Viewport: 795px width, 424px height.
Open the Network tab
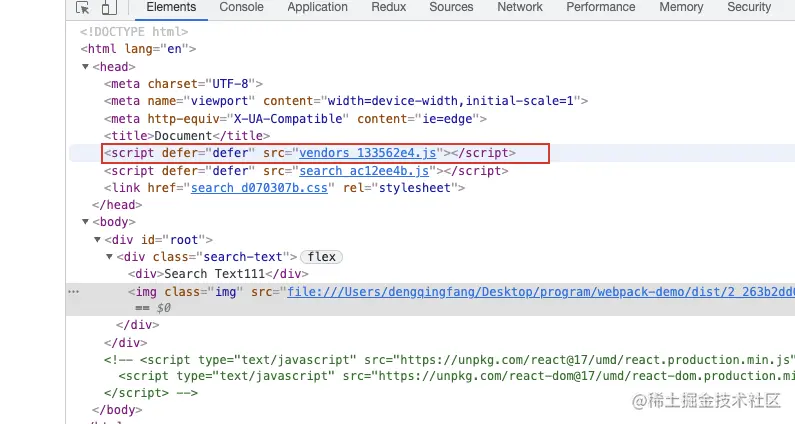click(x=520, y=7)
